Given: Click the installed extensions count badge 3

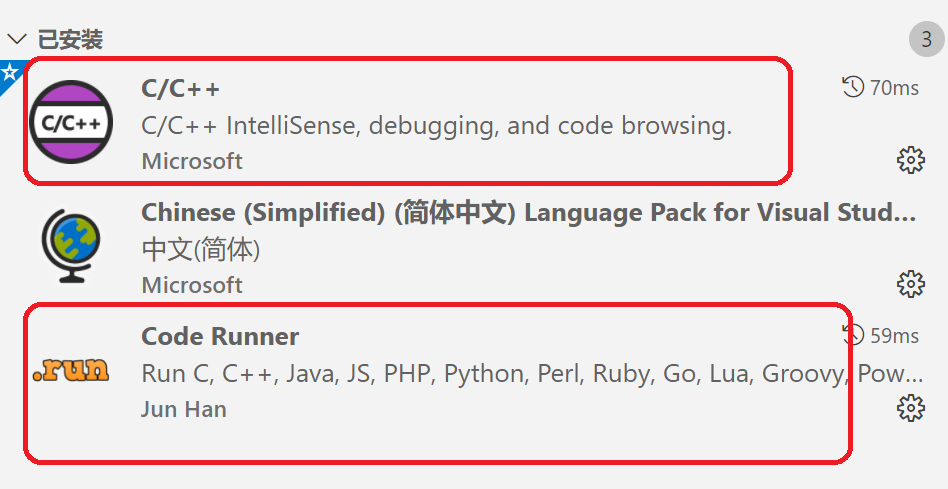Looking at the screenshot, I should point(926,40).
